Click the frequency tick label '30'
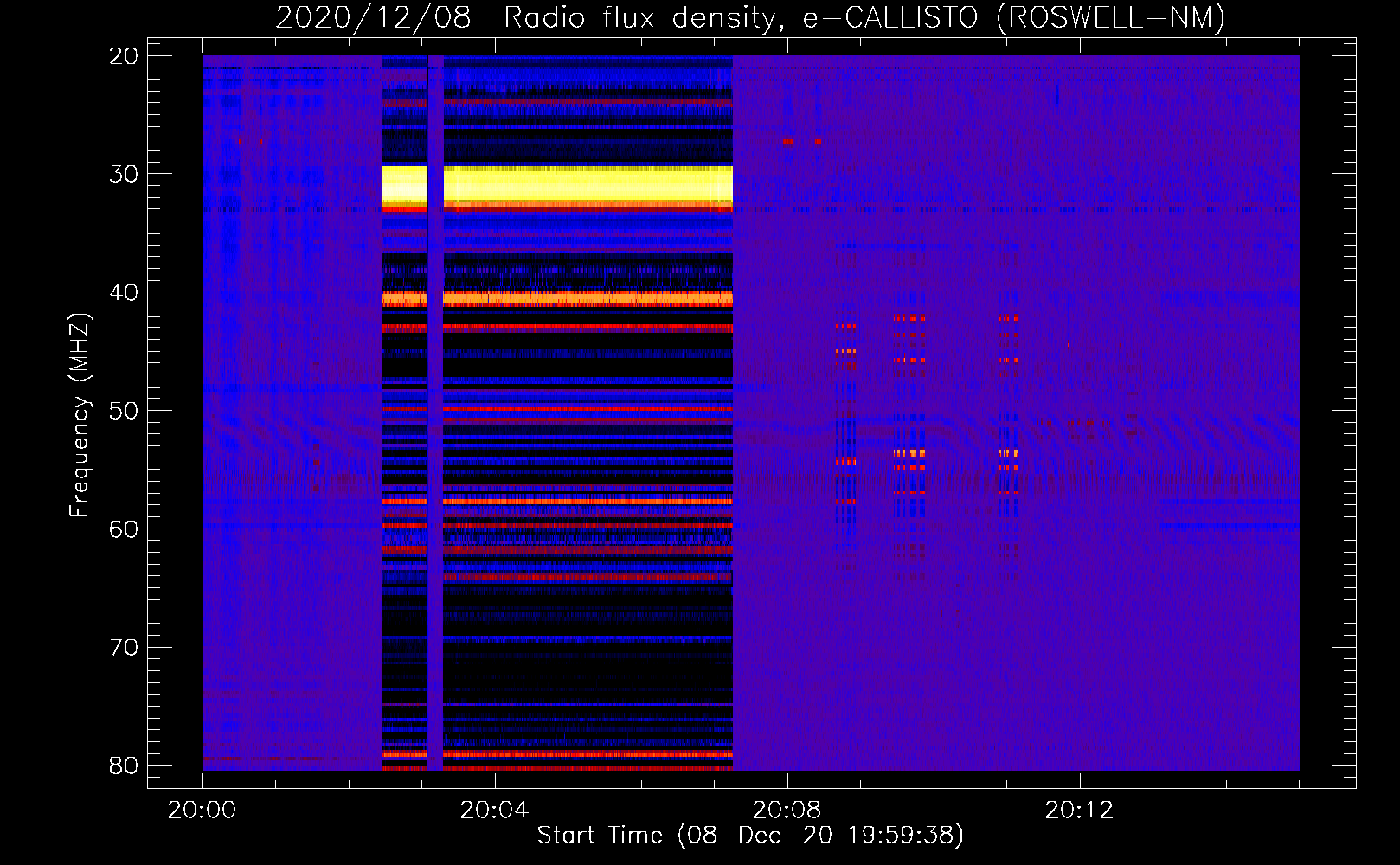1400x865 pixels. [x=124, y=174]
